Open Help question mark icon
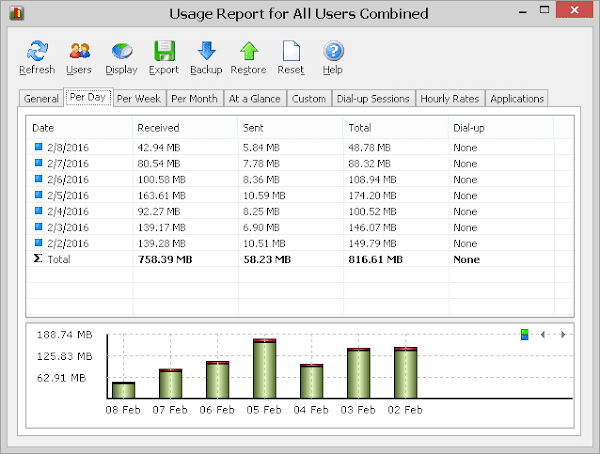Image resolution: width=600 pixels, height=454 pixels. [x=333, y=51]
